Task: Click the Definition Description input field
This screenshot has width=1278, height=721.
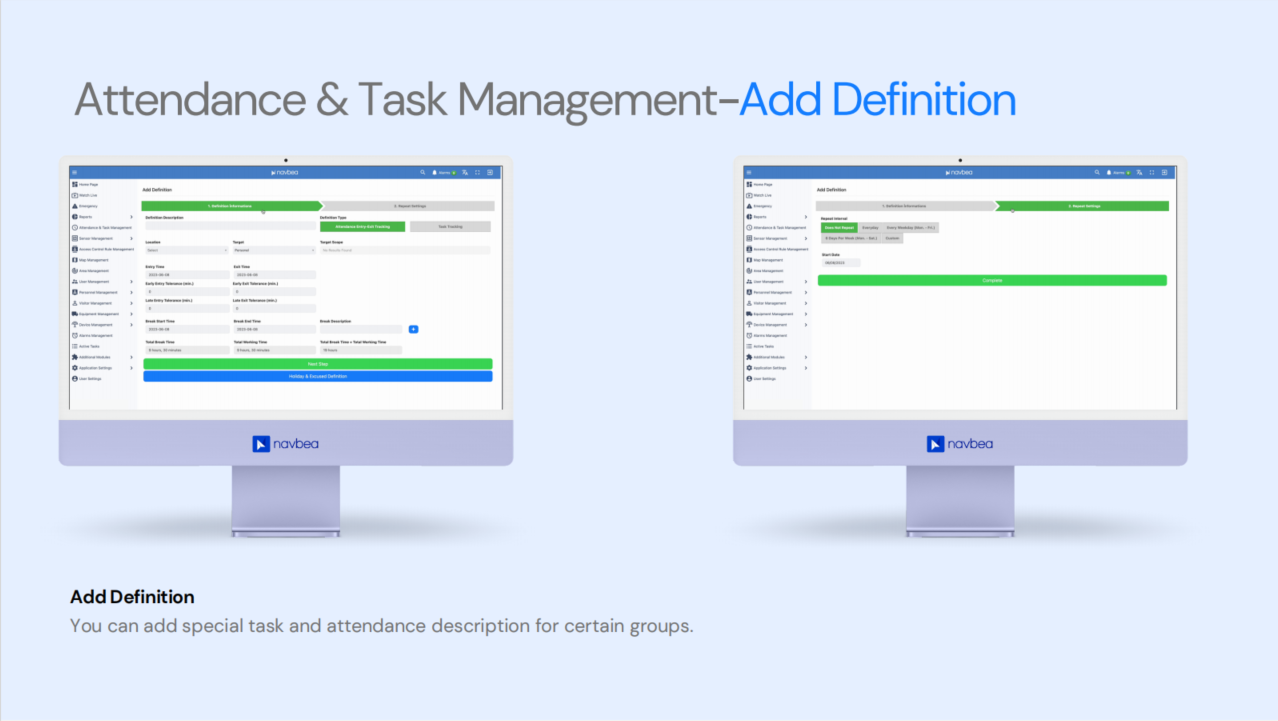Action: (230, 227)
